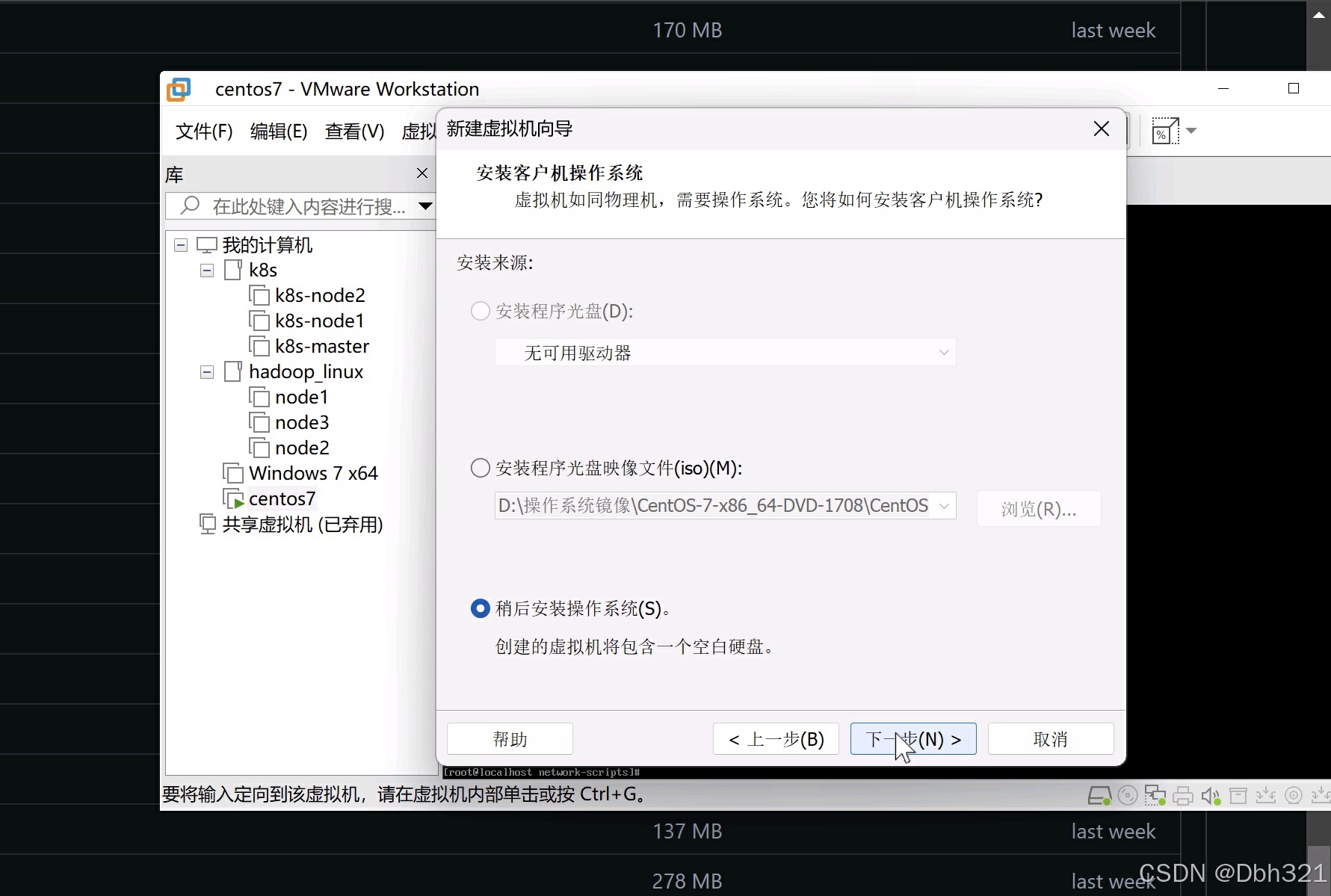Click the 帮助 button
This screenshot has height=896, width=1331.
tap(510, 739)
